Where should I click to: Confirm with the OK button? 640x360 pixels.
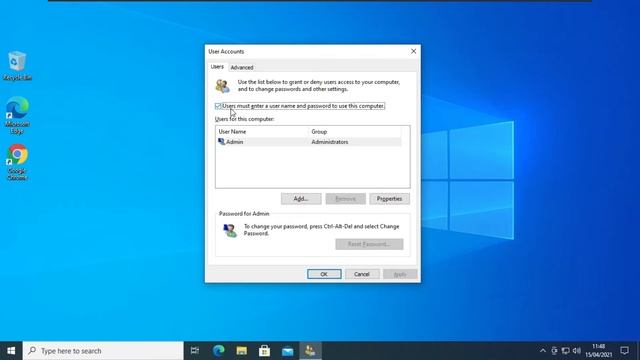(x=324, y=274)
